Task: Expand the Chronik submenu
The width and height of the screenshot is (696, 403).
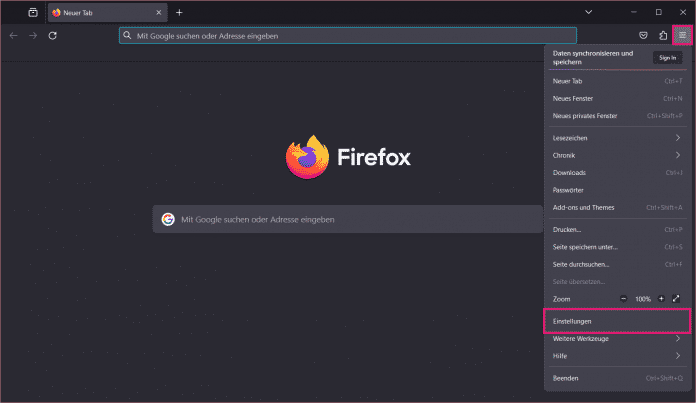Action: point(616,155)
